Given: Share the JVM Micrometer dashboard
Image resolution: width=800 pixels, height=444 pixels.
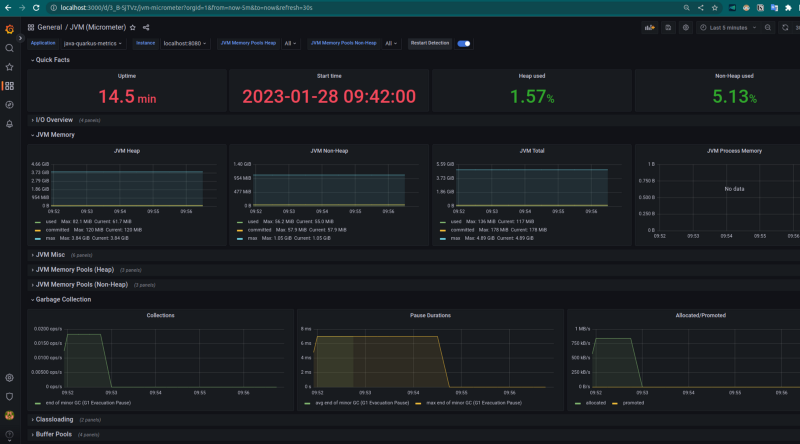Looking at the screenshot, I should click(146, 28).
